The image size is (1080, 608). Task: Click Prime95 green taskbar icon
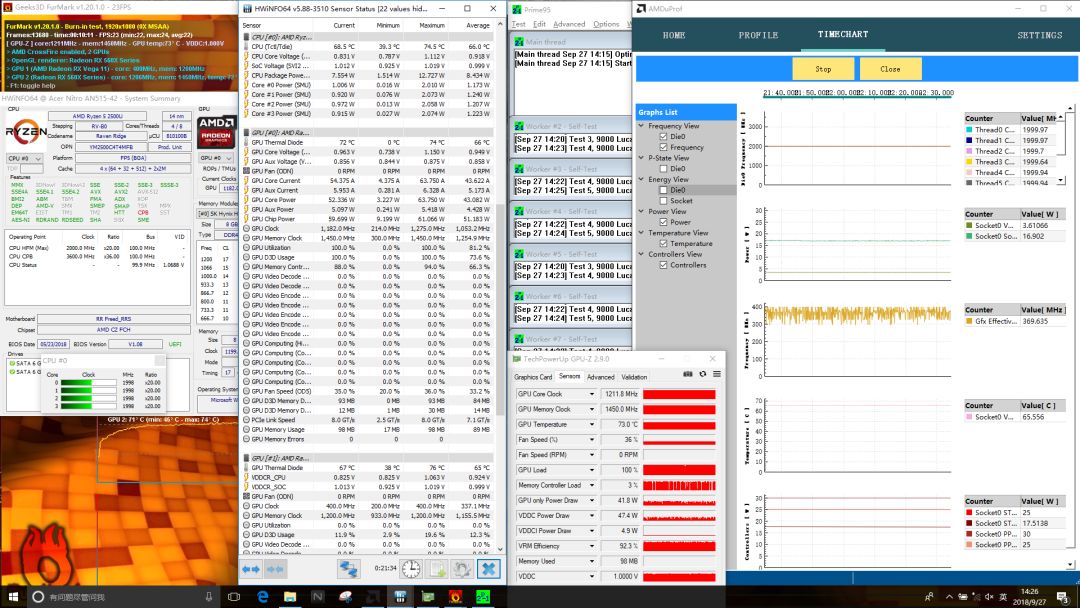pos(483,597)
